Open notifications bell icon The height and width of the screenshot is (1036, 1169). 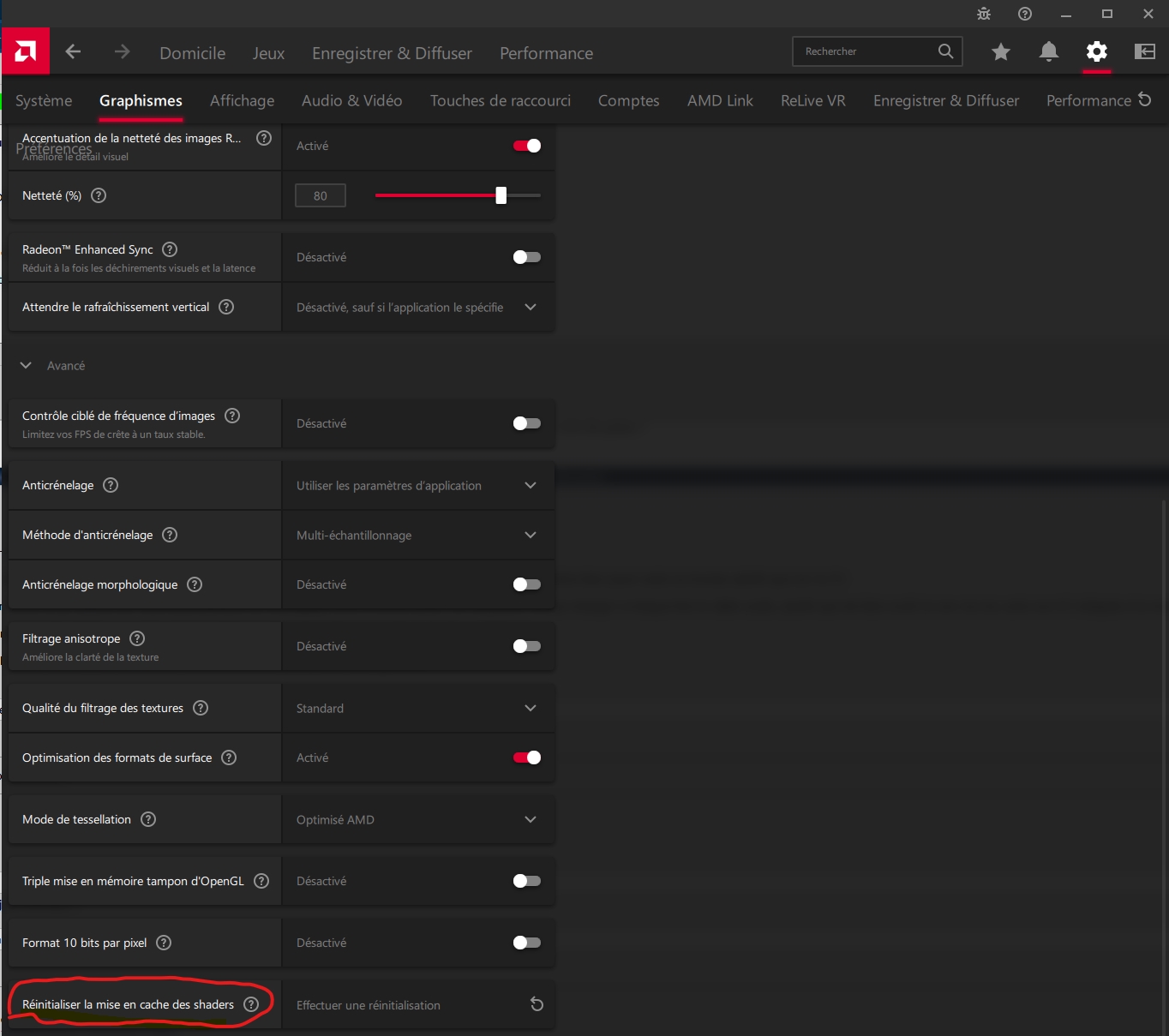(x=1048, y=52)
